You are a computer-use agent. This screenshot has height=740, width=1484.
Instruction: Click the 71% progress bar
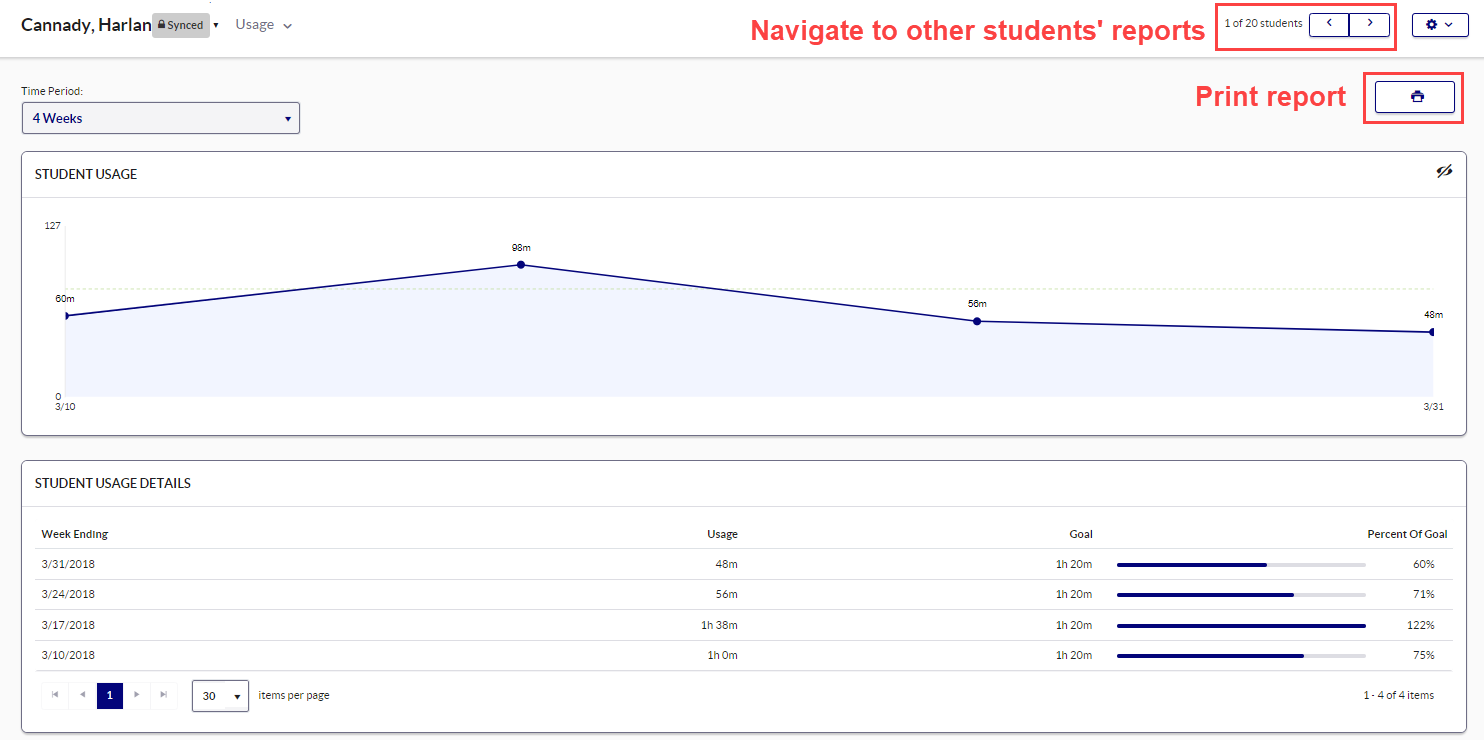(1241, 595)
